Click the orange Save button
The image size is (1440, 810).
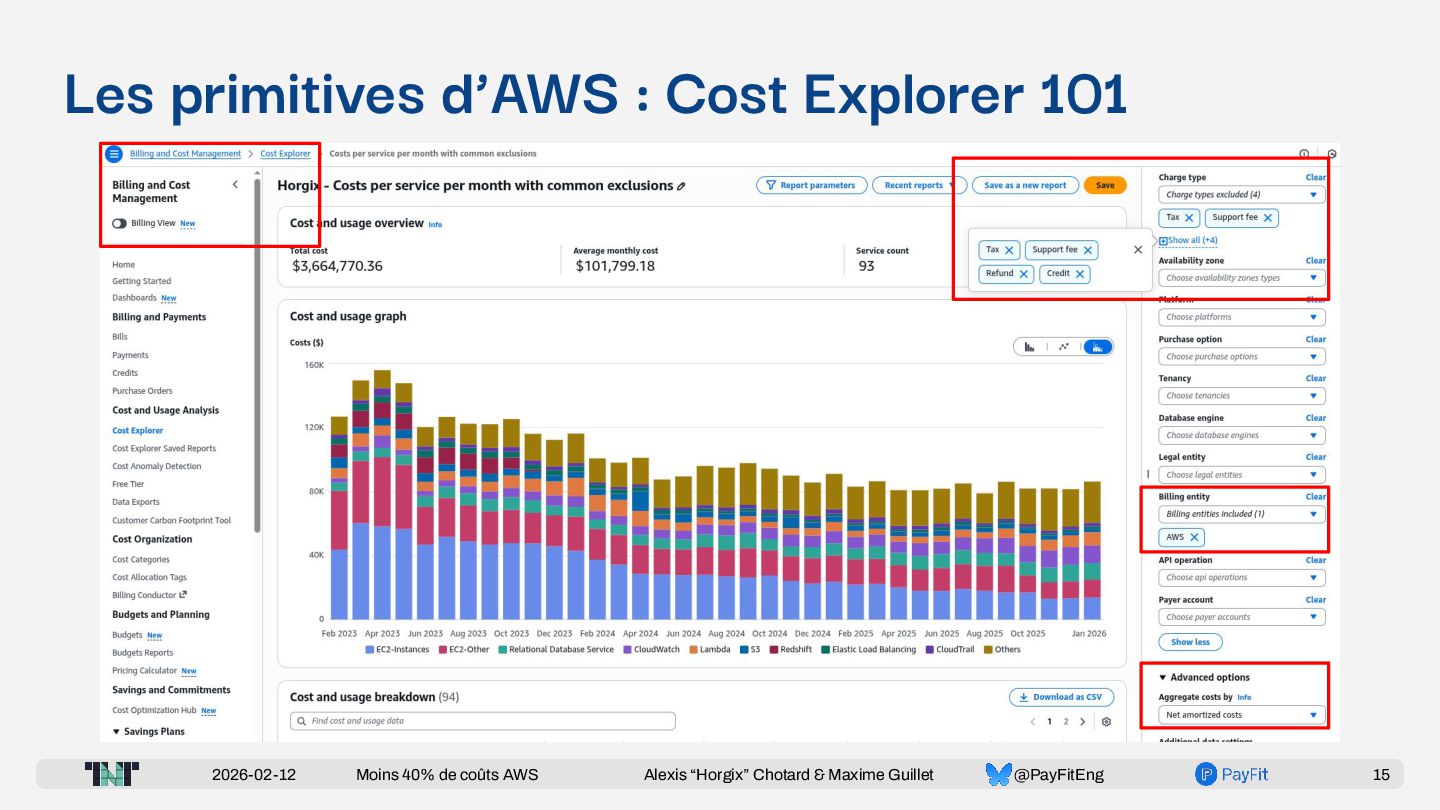point(1105,185)
